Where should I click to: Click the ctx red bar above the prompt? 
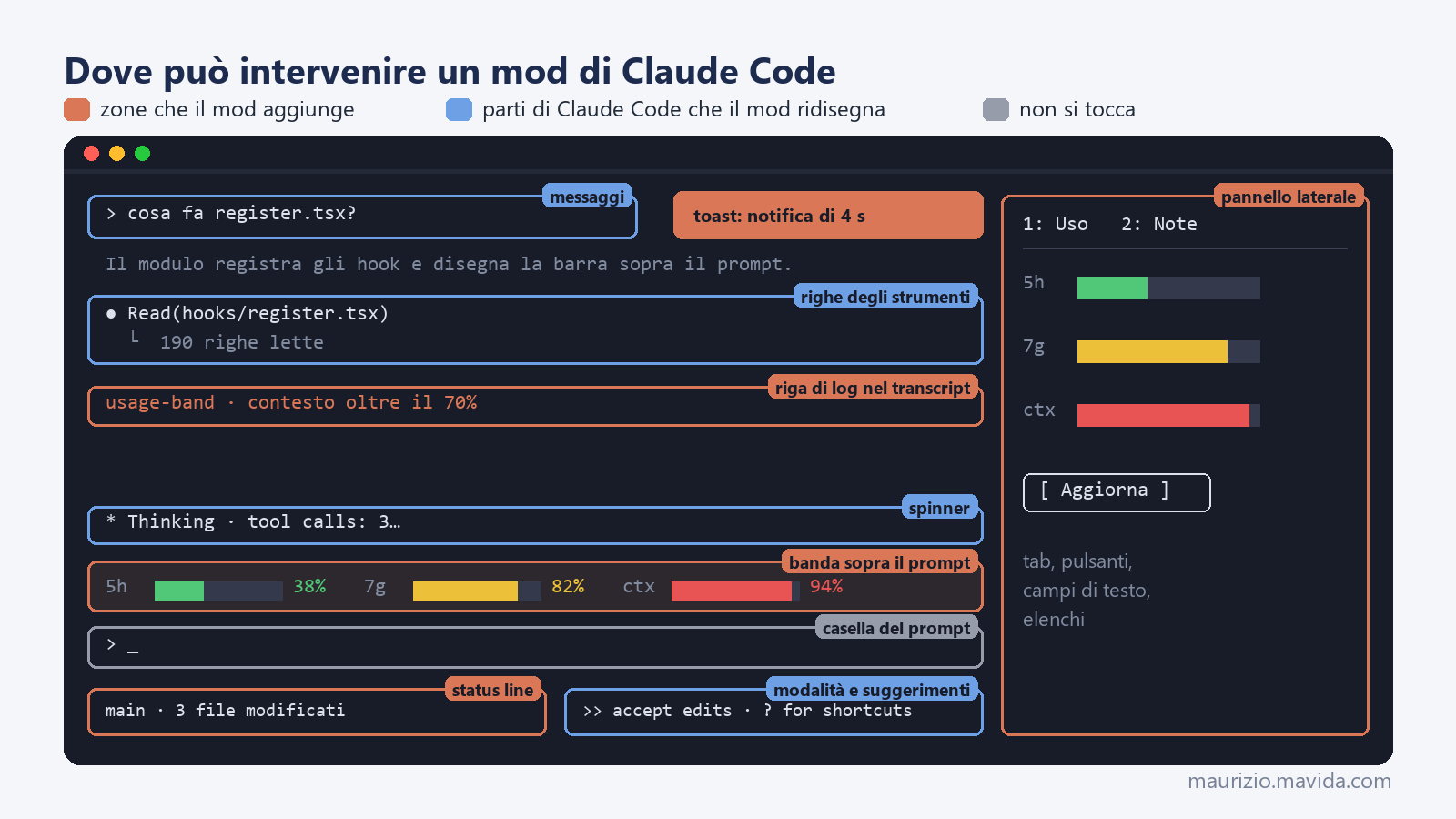[732, 591]
